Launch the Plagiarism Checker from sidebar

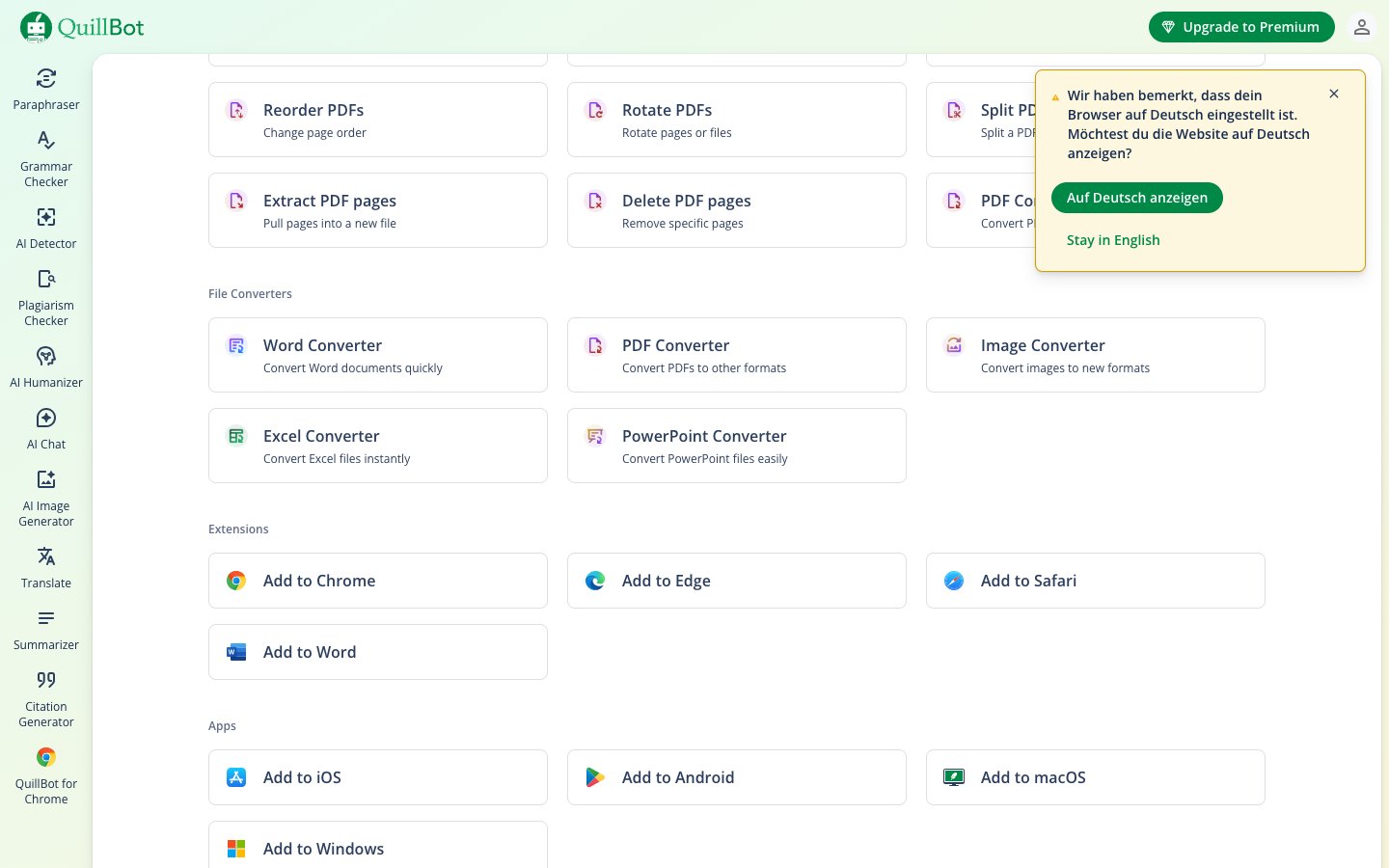[46, 297]
